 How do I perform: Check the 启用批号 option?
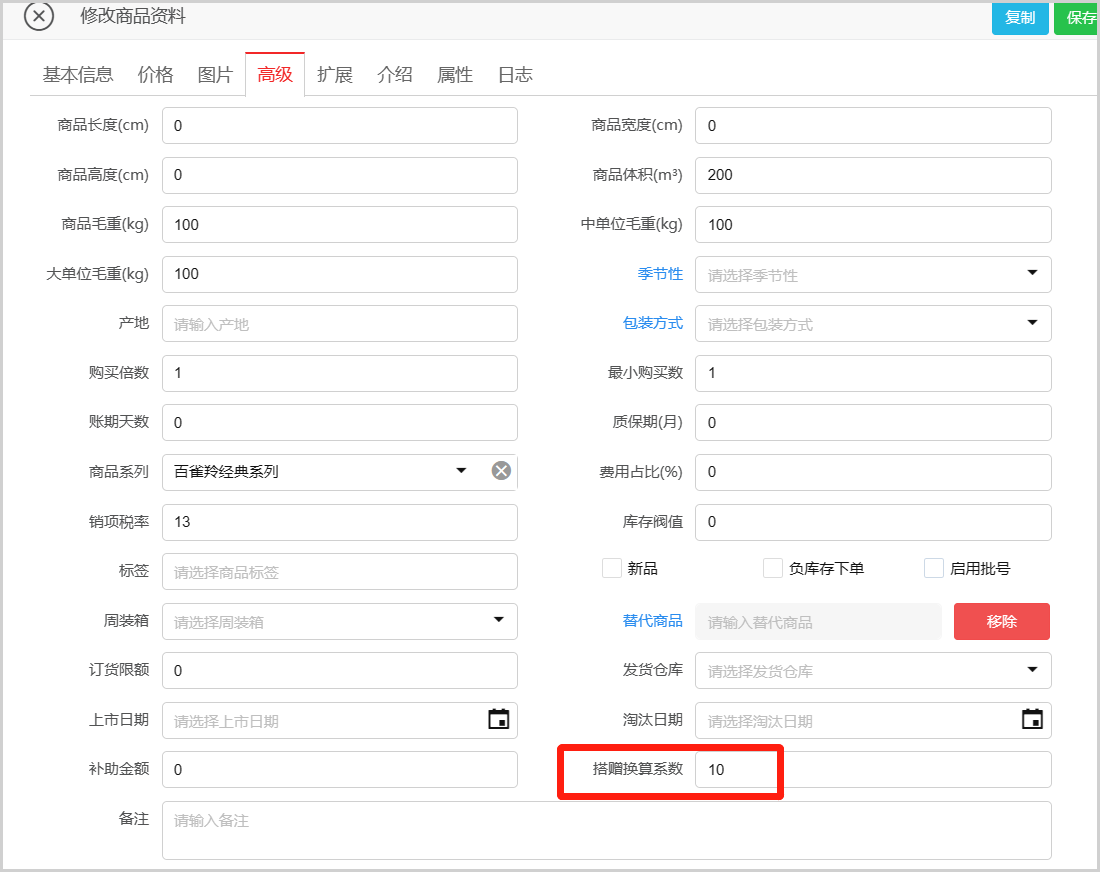coord(934,568)
